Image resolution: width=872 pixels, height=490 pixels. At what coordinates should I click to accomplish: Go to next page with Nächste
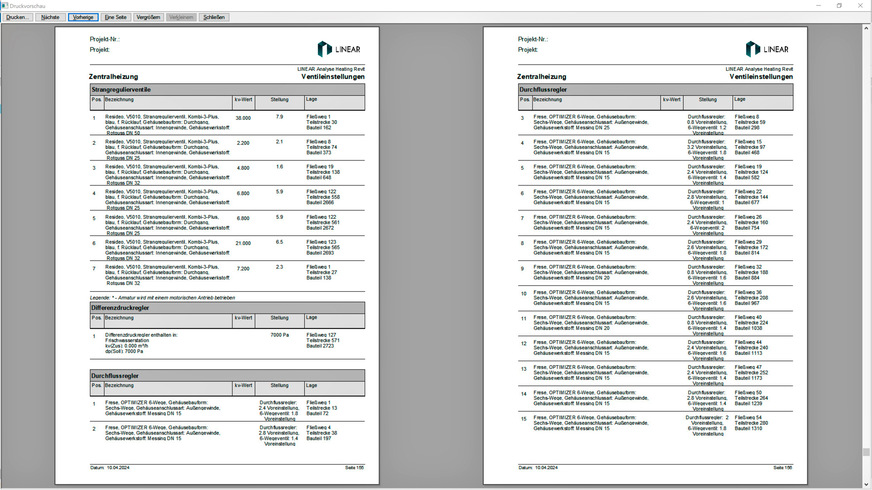50,17
